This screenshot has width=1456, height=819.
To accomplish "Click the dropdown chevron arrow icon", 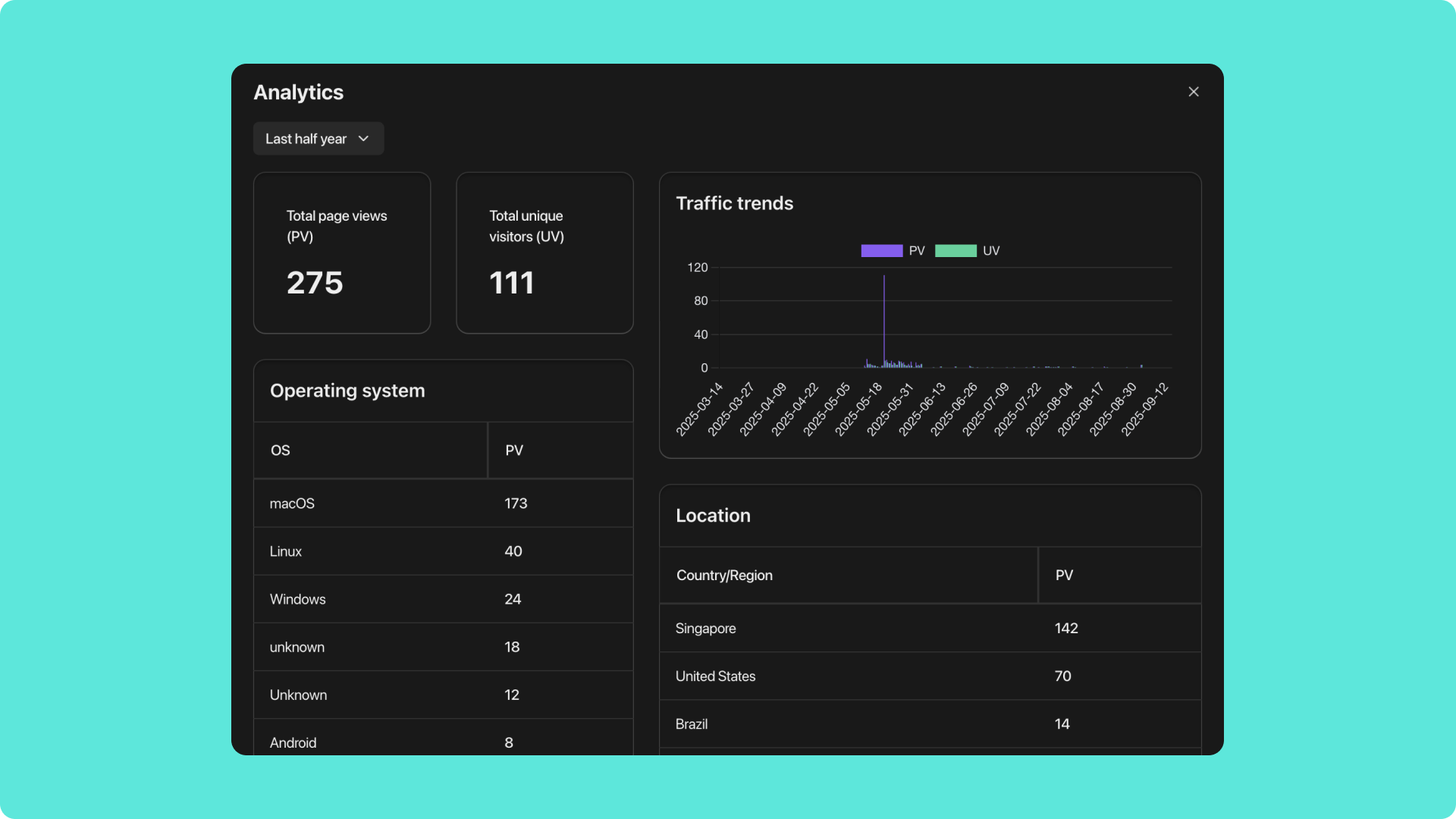I will pos(363,139).
